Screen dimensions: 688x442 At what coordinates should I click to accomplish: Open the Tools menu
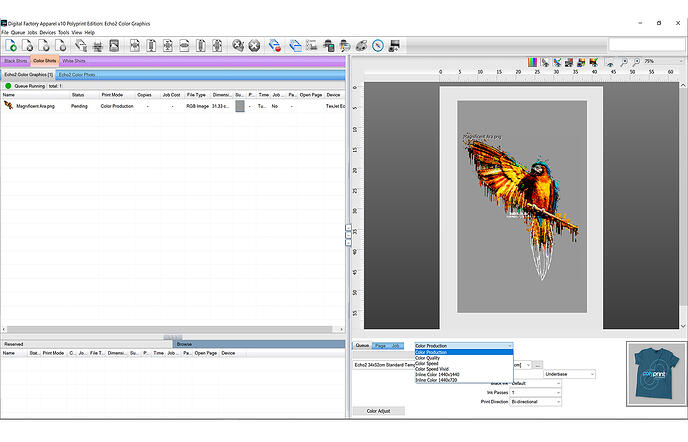pos(64,32)
